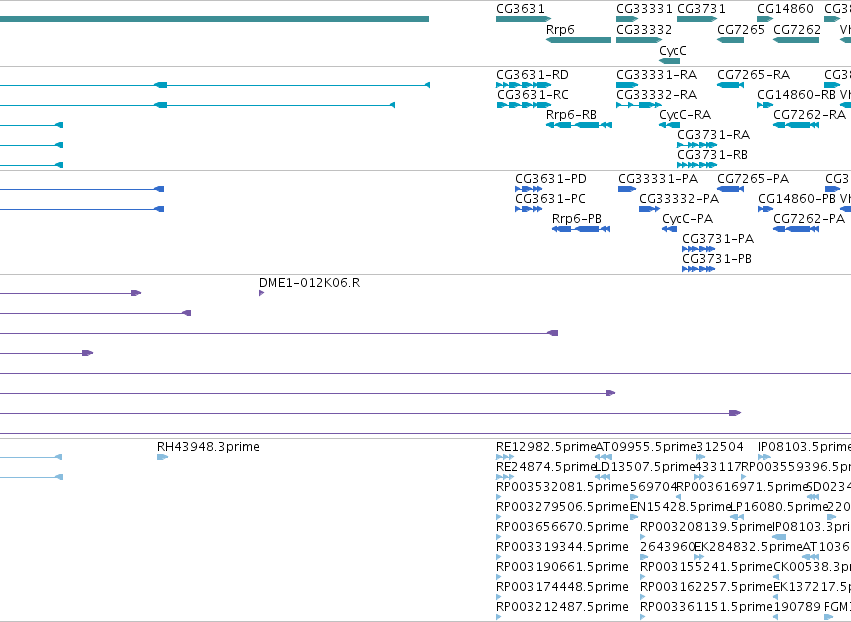Select the CG7262-RA transcript label

tap(809, 115)
